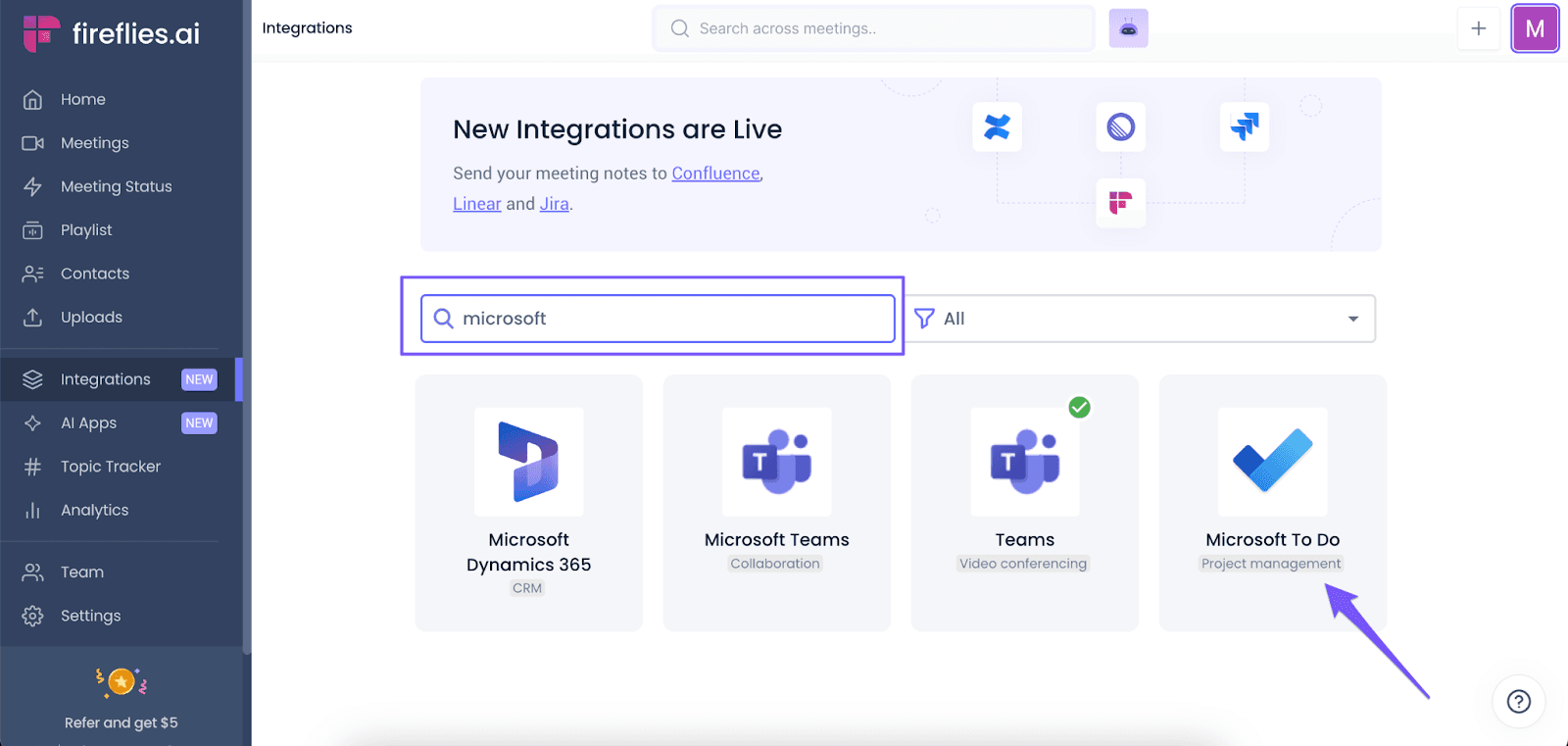Click the Settings gear icon
The image size is (1568, 746).
(x=32, y=616)
